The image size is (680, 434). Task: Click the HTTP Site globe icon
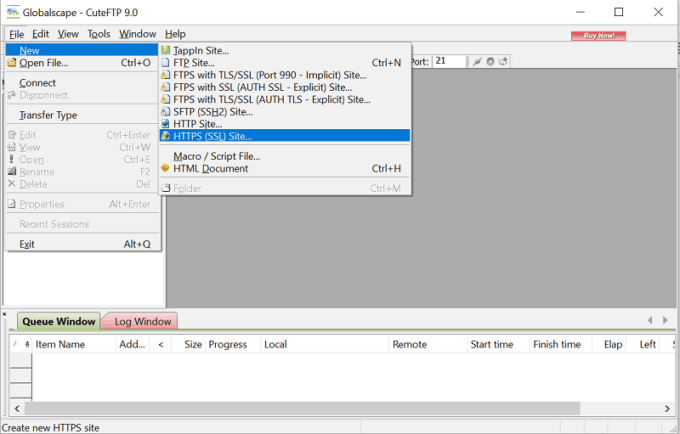click(165, 124)
